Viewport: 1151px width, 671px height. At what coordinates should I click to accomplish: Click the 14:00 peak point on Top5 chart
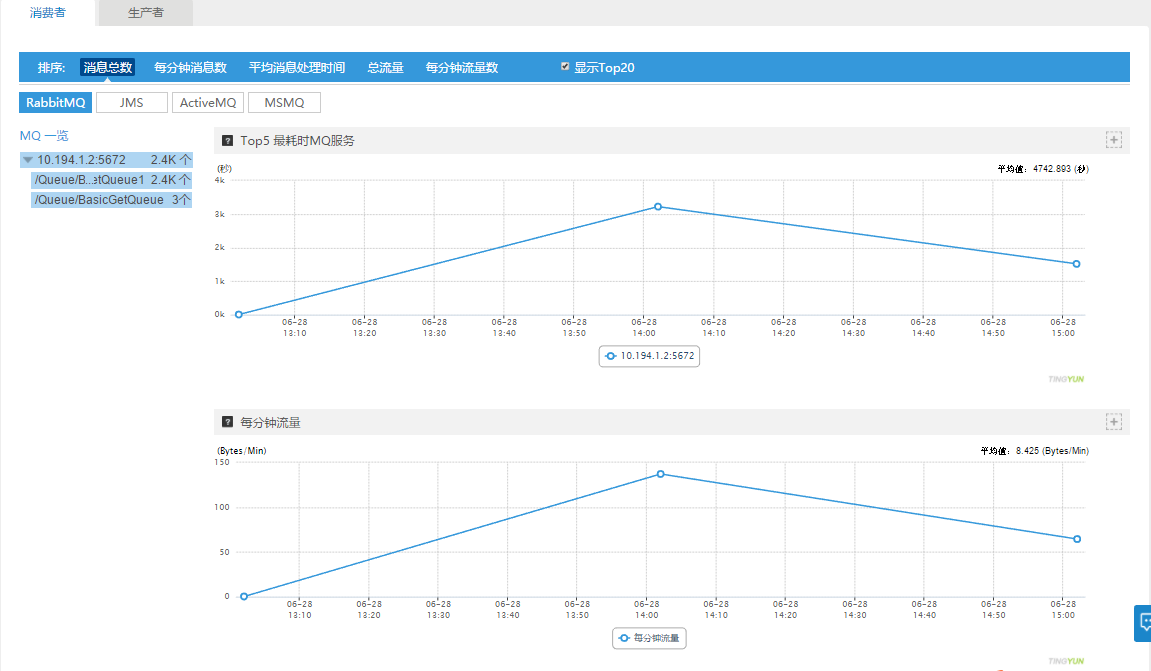(x=658, y=207)
